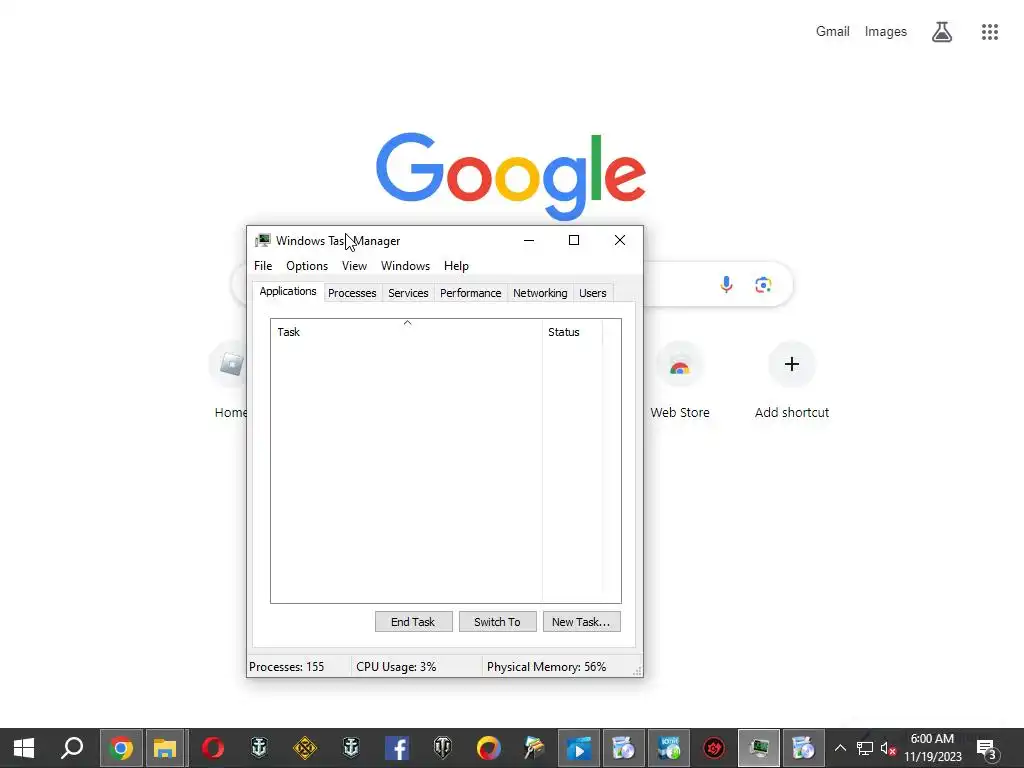This screenshot has height=768, width=1024.
Task: Click the Chrome icon in the taskbar
Action: [x=121, y=748]
